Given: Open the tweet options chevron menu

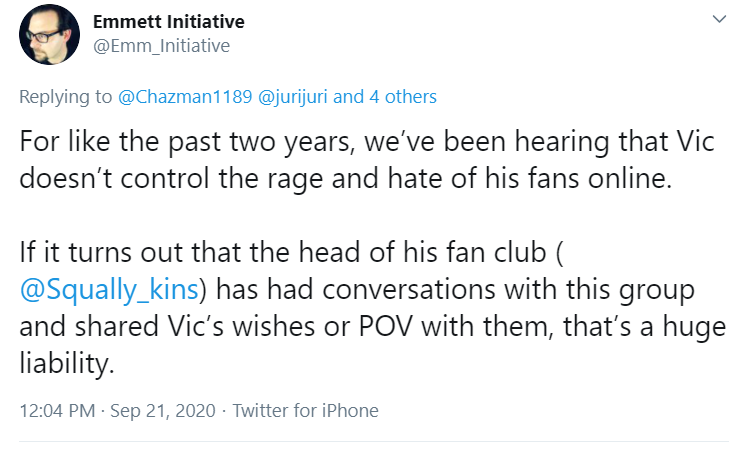Looking at the screenshot, I should pyautogui.click(x=719, y=19).
